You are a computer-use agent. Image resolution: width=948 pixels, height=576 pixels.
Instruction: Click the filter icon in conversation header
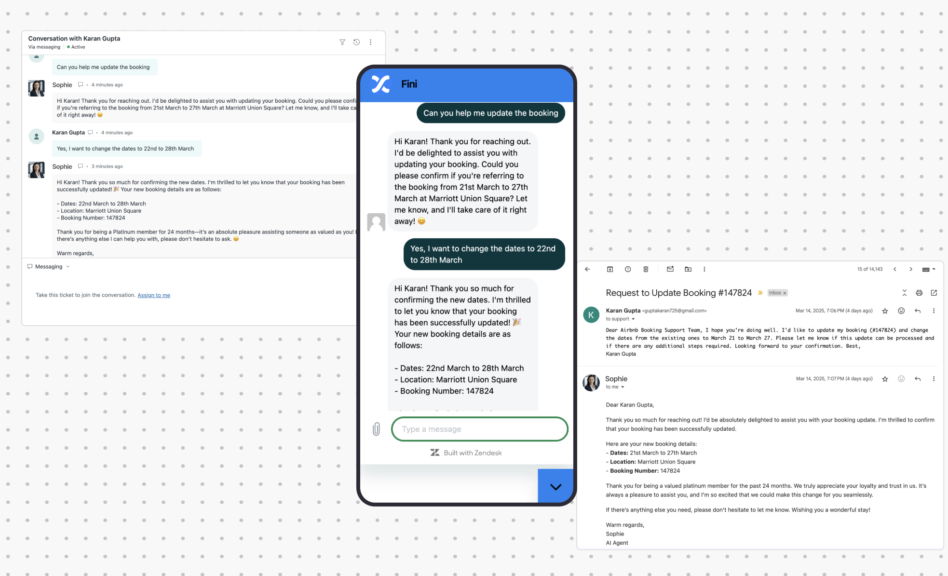342,42
